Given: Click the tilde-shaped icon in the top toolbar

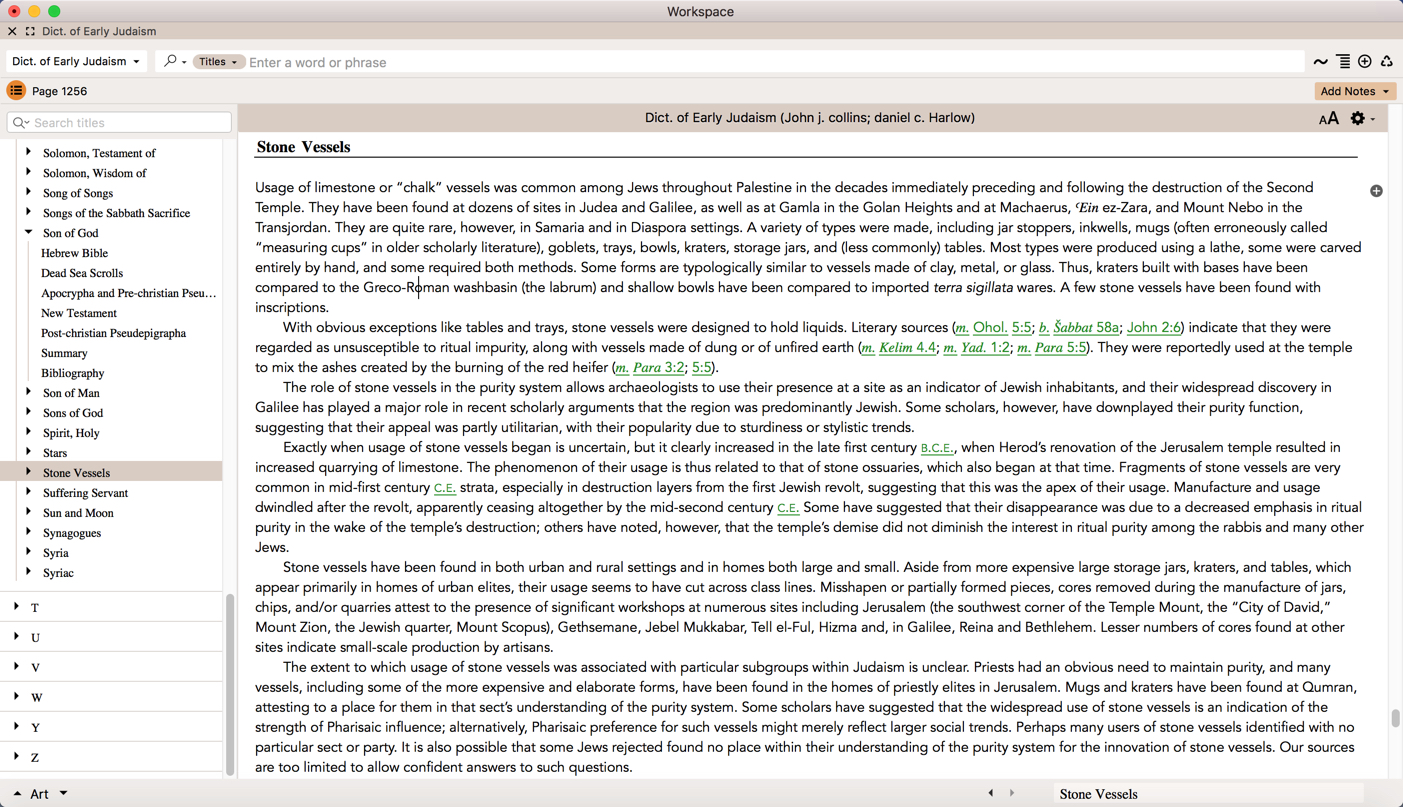Looking at the screenshot, I should (1321, 62).
